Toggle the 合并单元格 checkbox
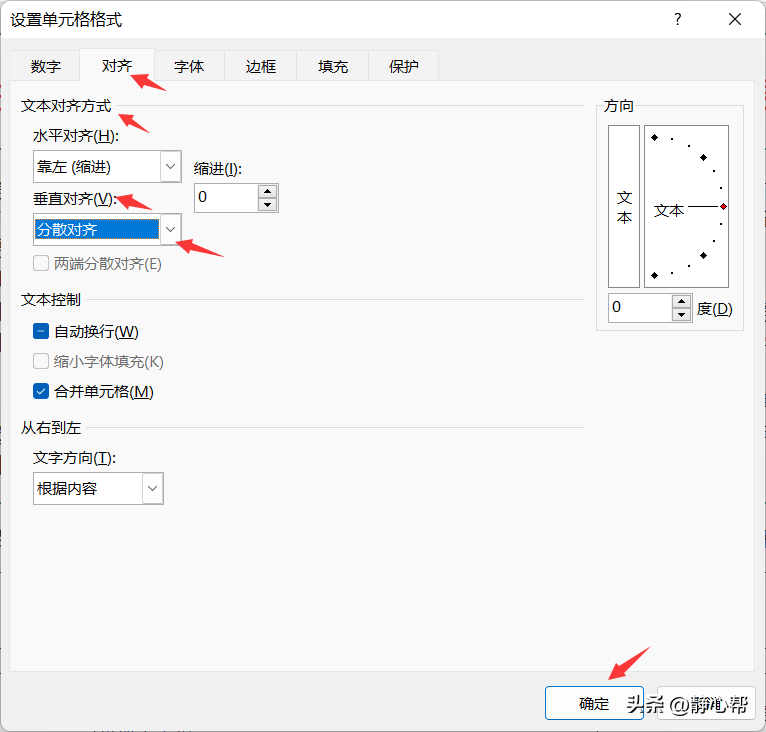 click(x=41, y=391)
